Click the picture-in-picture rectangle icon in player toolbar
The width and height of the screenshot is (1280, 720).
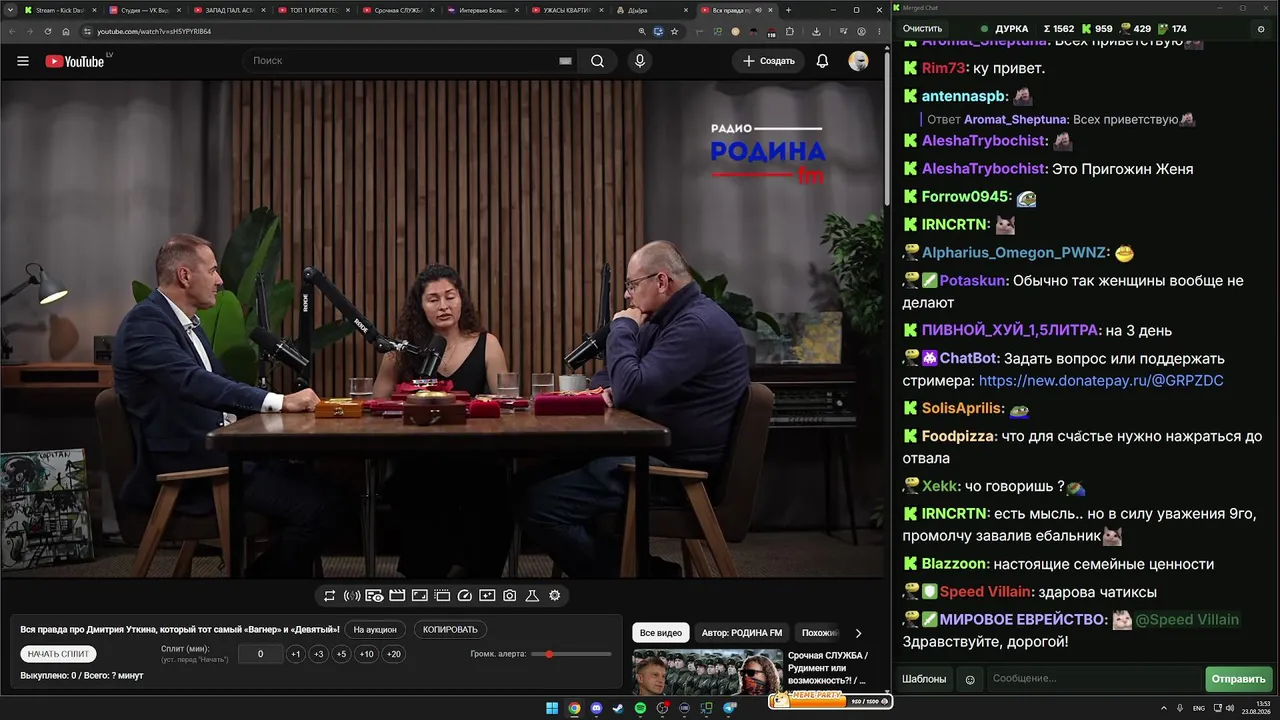coord(419,596)
